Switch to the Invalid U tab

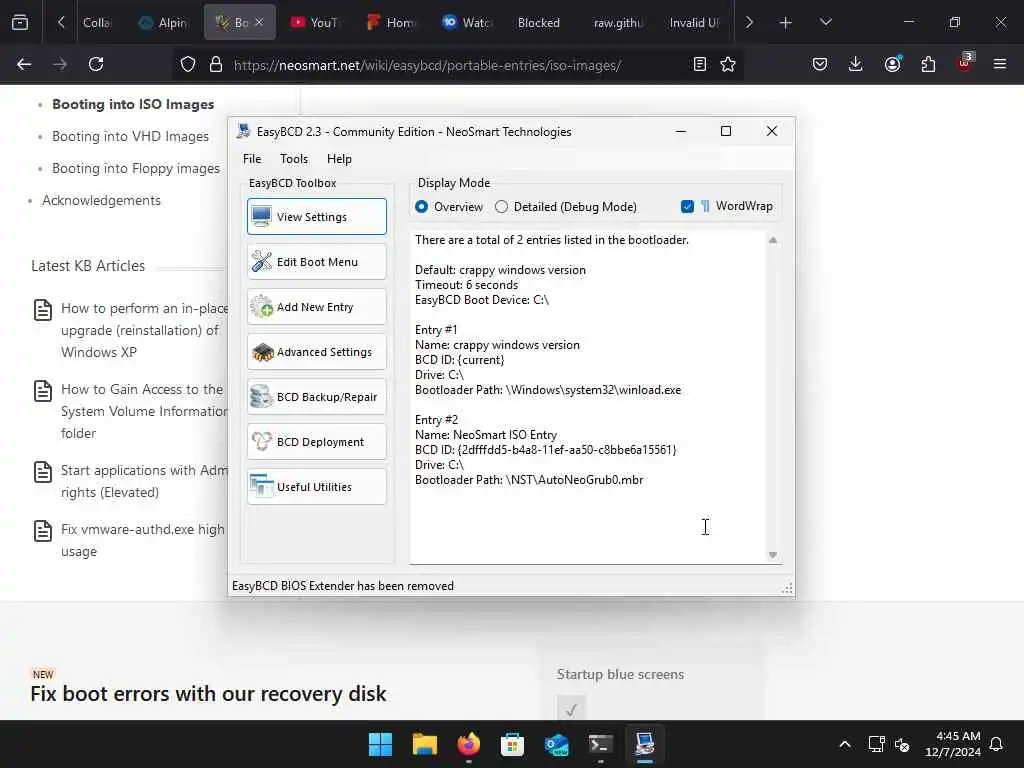[x=694, y=23]
